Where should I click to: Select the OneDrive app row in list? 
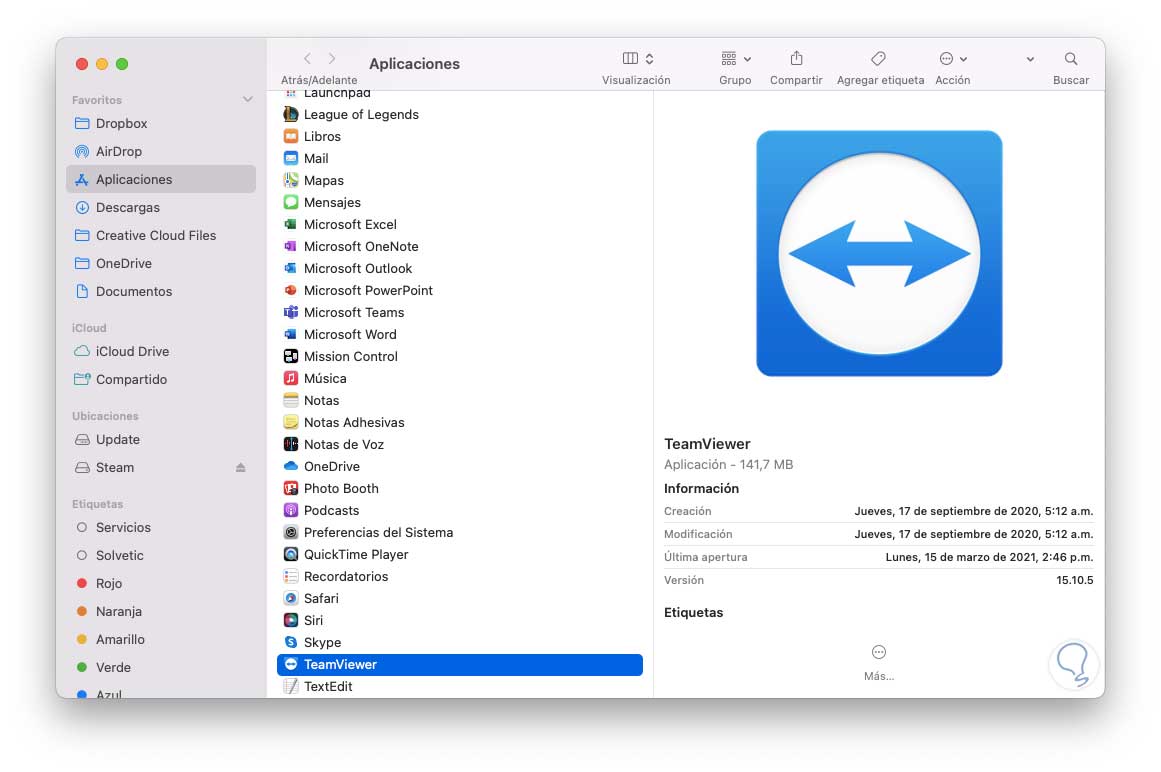460,466
